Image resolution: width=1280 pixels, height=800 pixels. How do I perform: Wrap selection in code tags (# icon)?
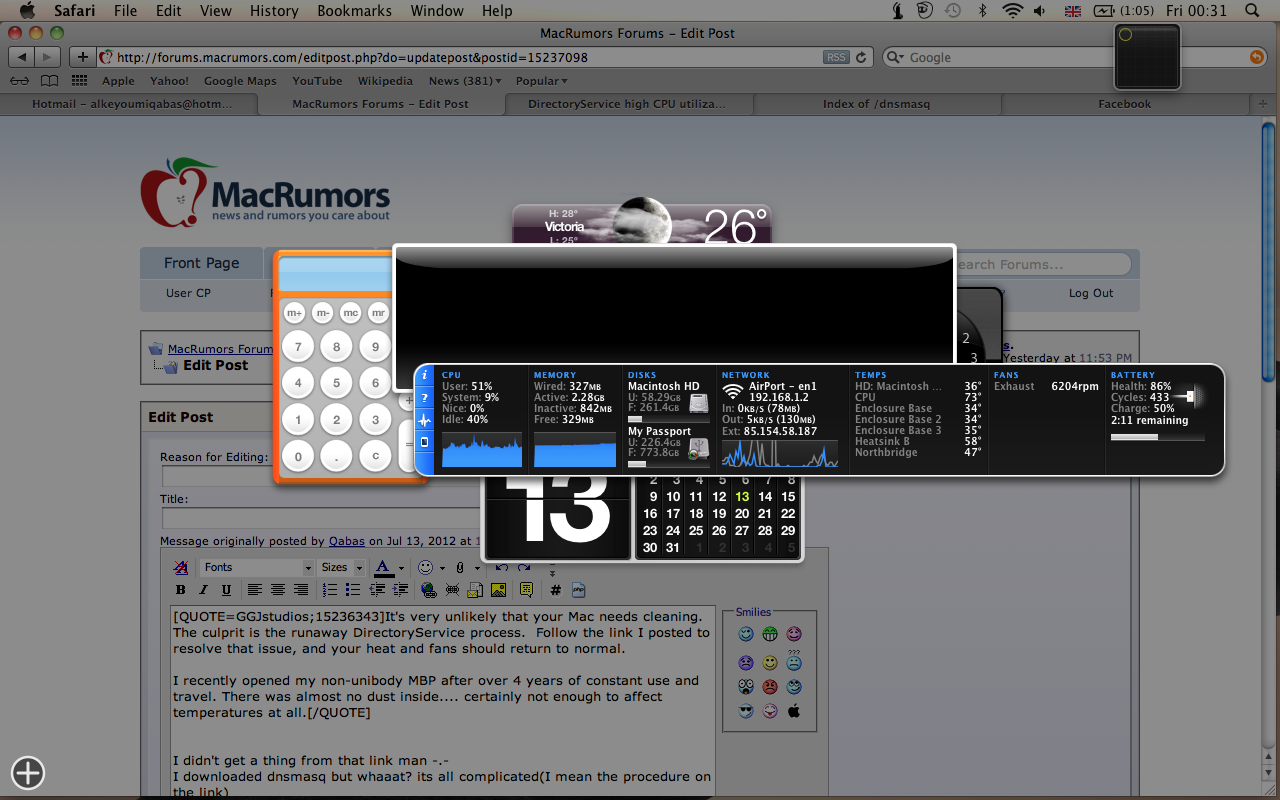pyautogui.click(x=556, y=590)
